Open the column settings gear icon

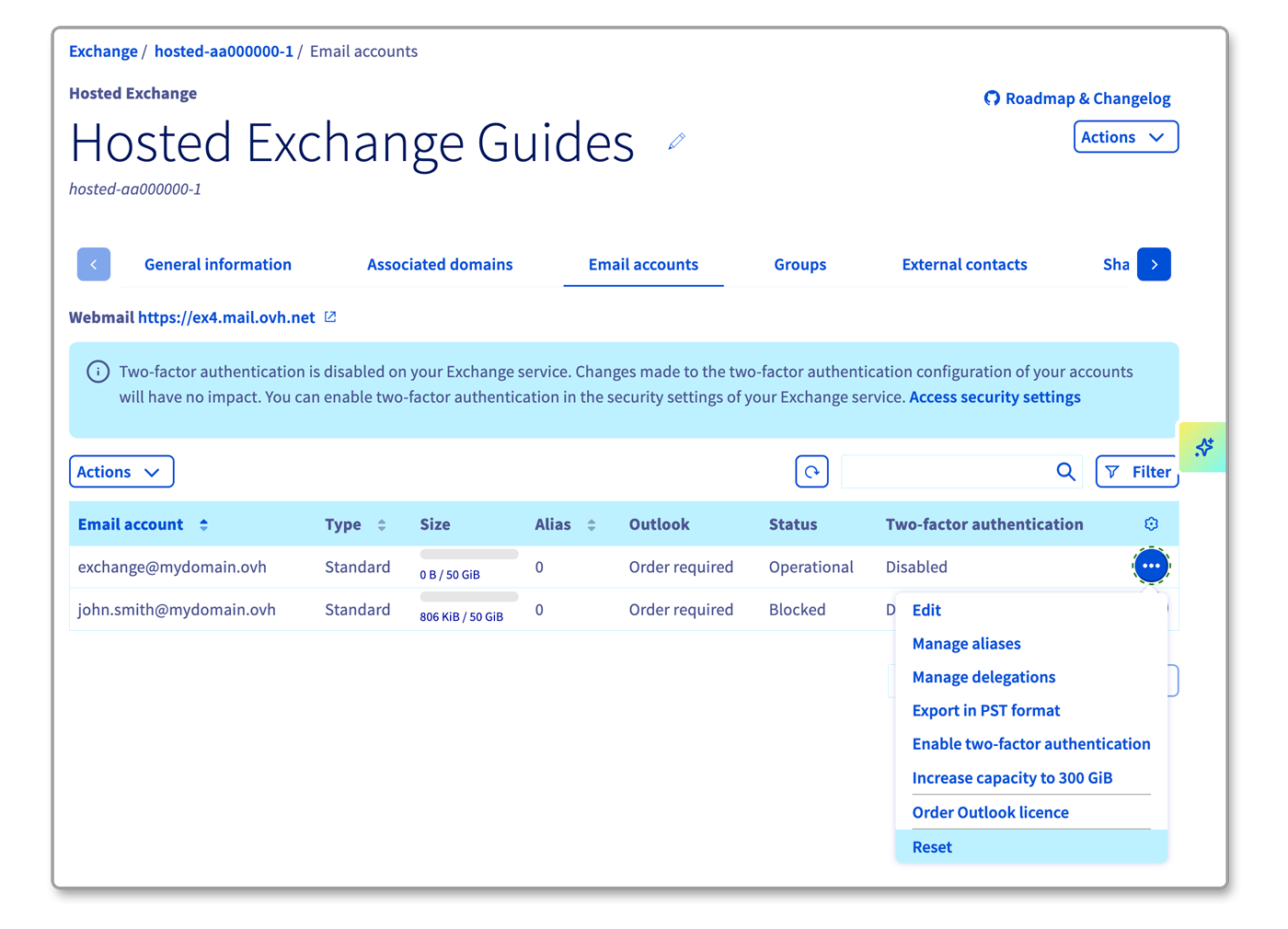[1151, 524]
